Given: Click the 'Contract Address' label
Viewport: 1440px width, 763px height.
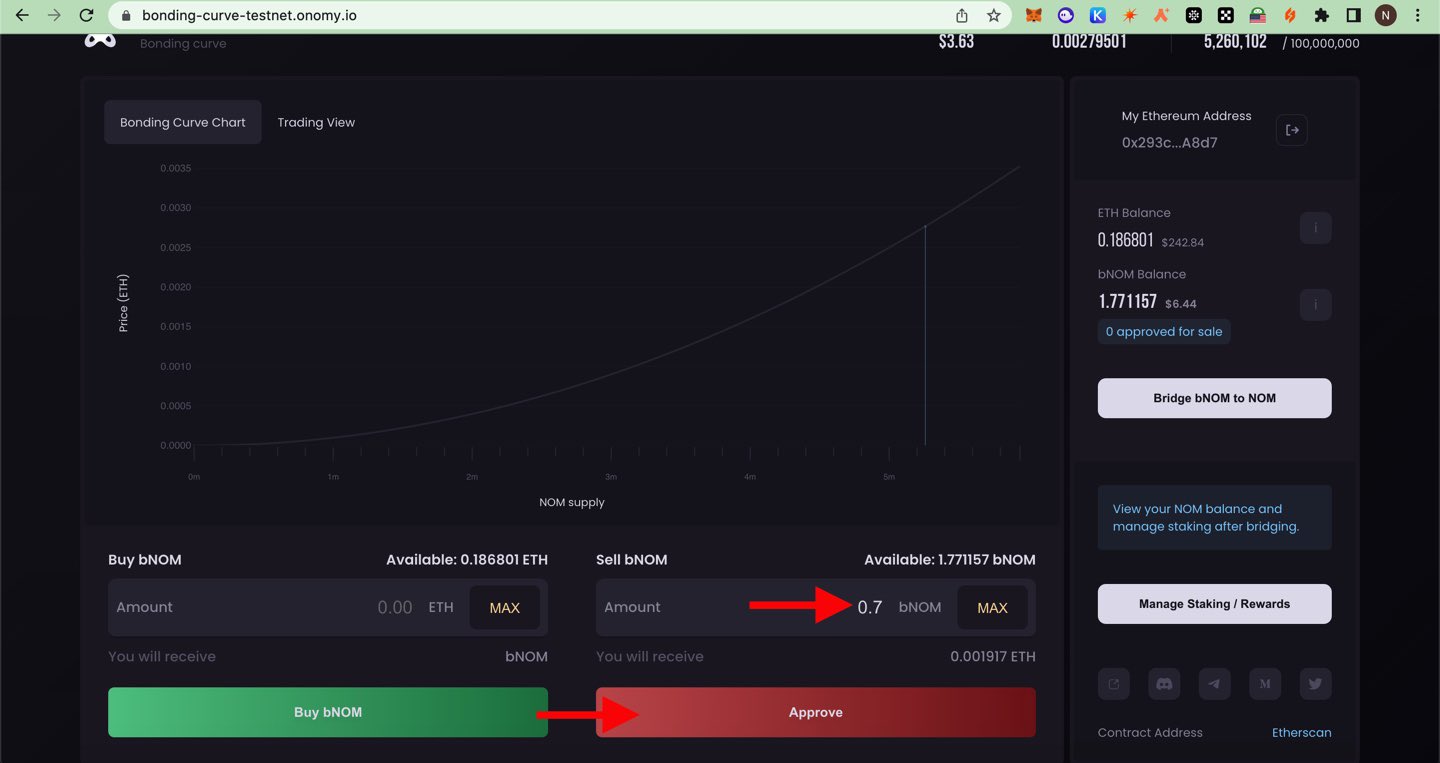Looking at the screenshot, I should click(1150, 733).
